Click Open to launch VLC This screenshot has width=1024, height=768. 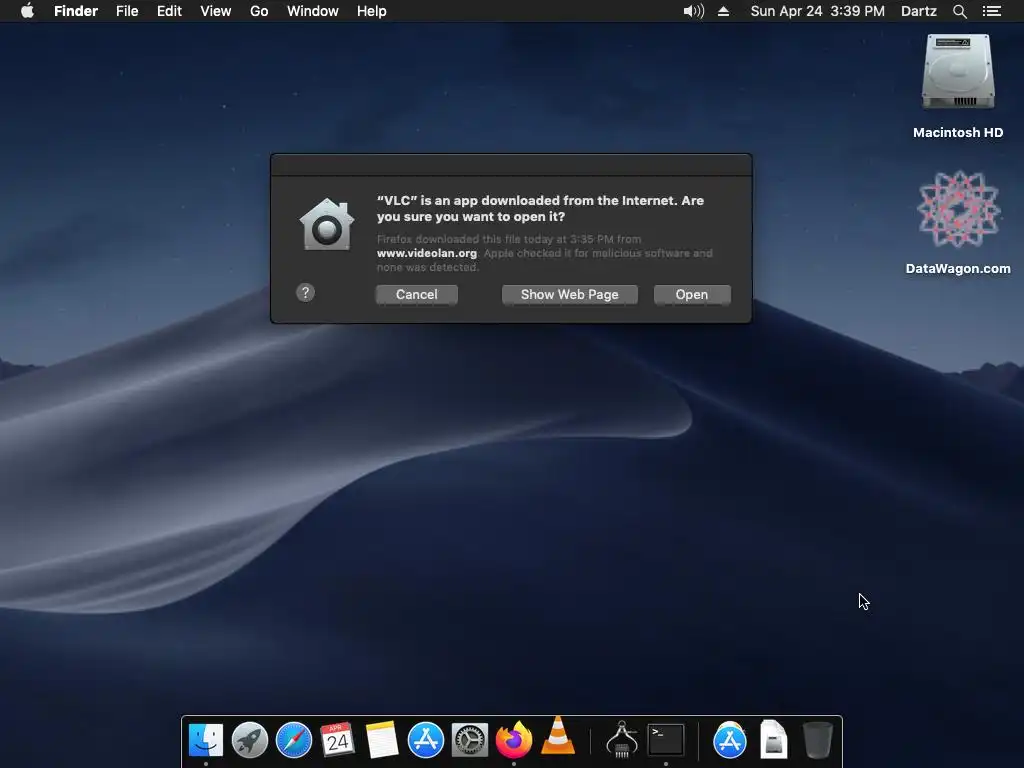coord(692,295)
